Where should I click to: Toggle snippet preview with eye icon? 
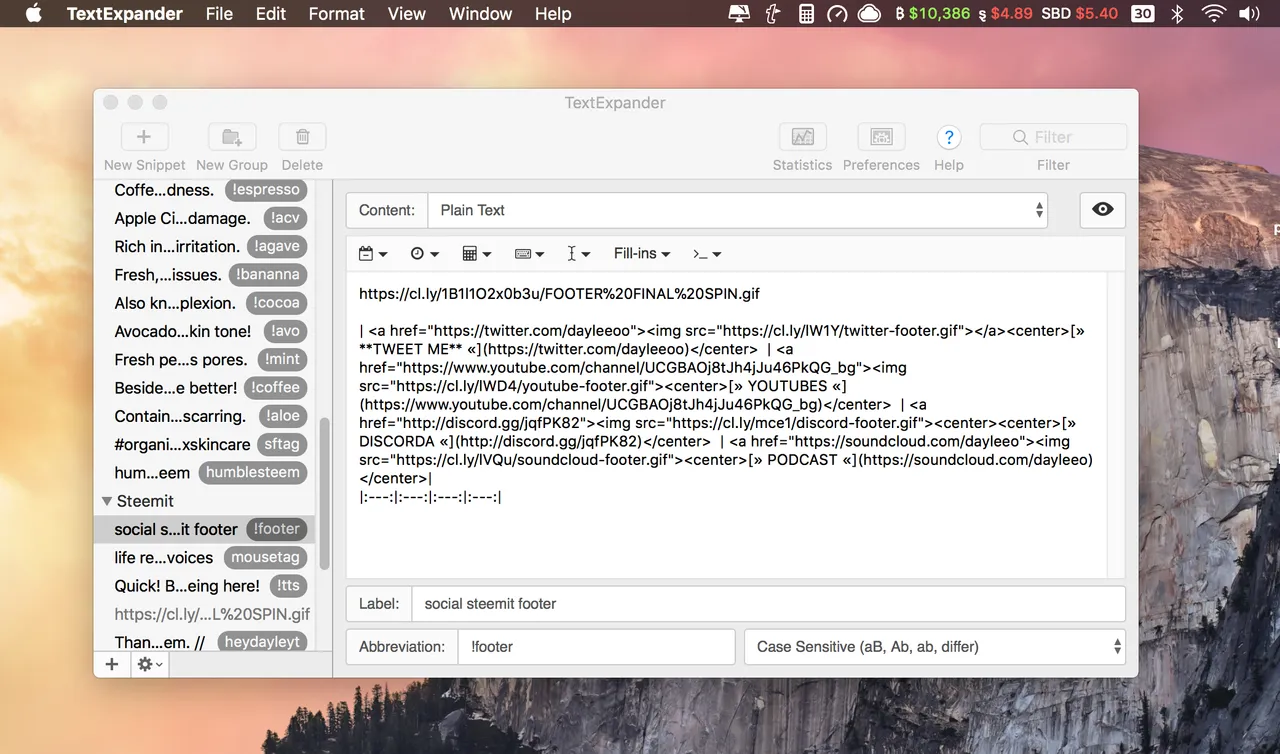(1102, 210)
